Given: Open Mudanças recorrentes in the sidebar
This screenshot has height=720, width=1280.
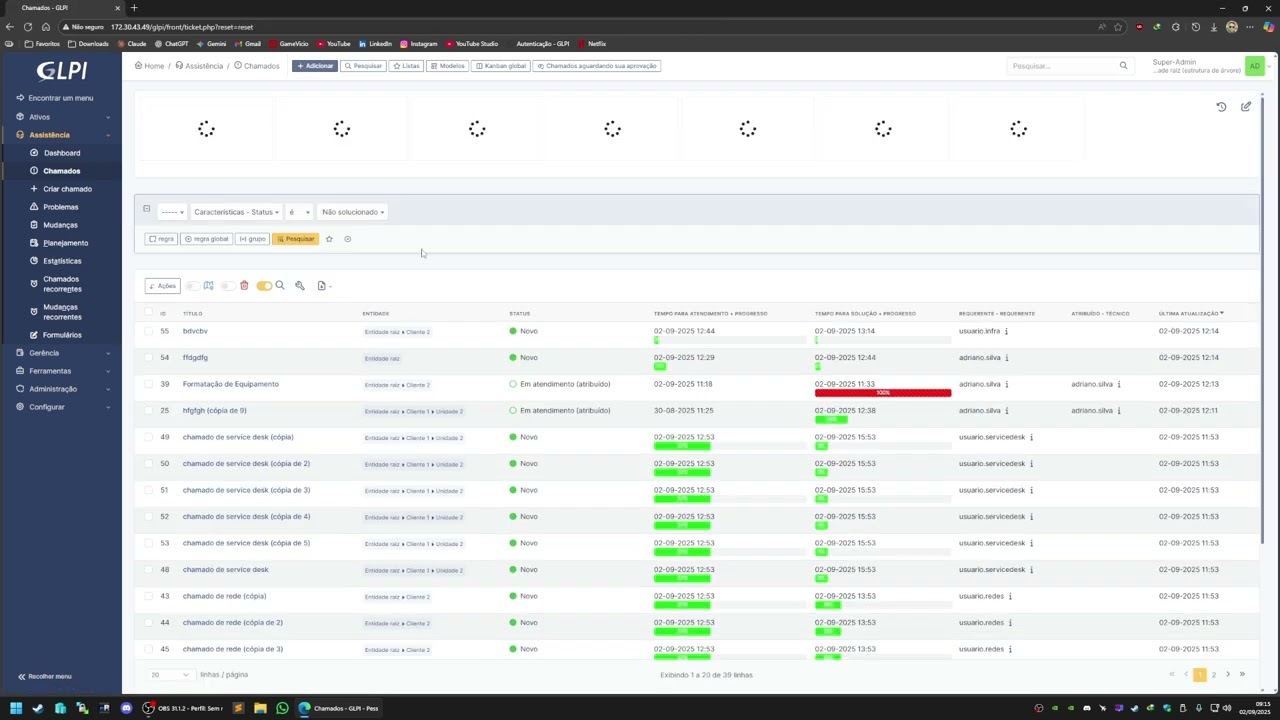Looking at the screenshot, I should pos(61,312).
